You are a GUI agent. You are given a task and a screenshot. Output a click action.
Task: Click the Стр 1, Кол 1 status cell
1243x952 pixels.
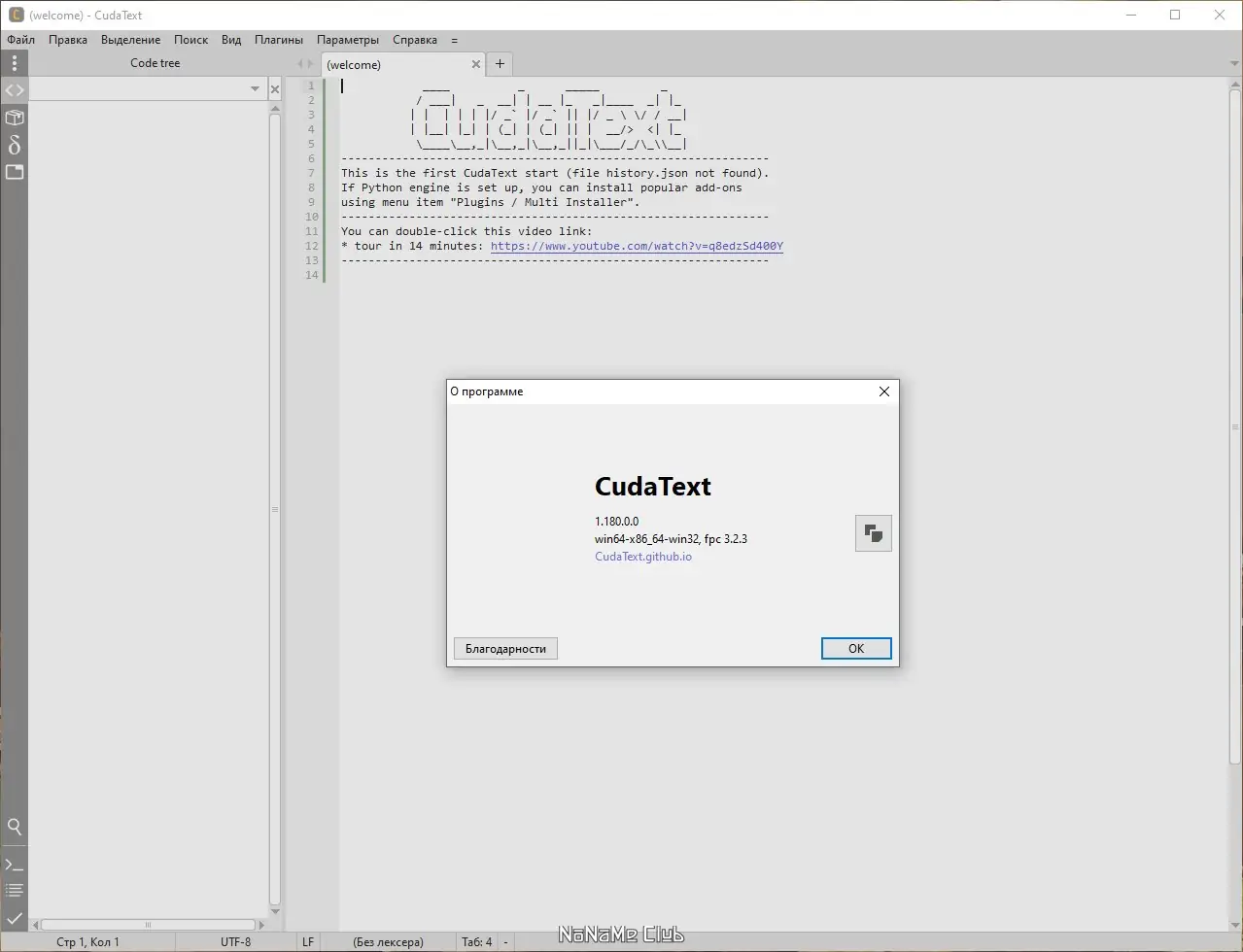click(87, 941)
